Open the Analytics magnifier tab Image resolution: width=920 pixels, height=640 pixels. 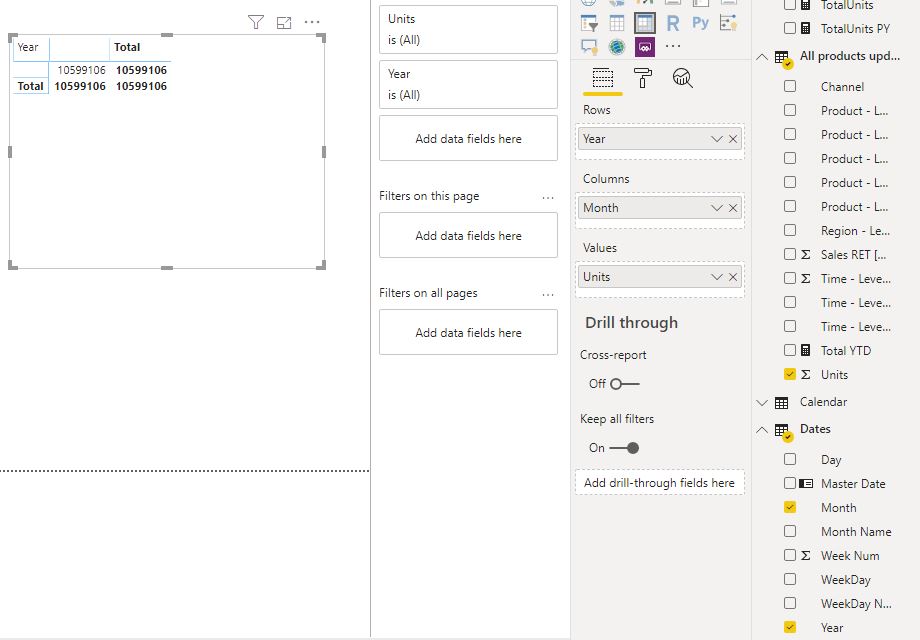click(682, 78)
